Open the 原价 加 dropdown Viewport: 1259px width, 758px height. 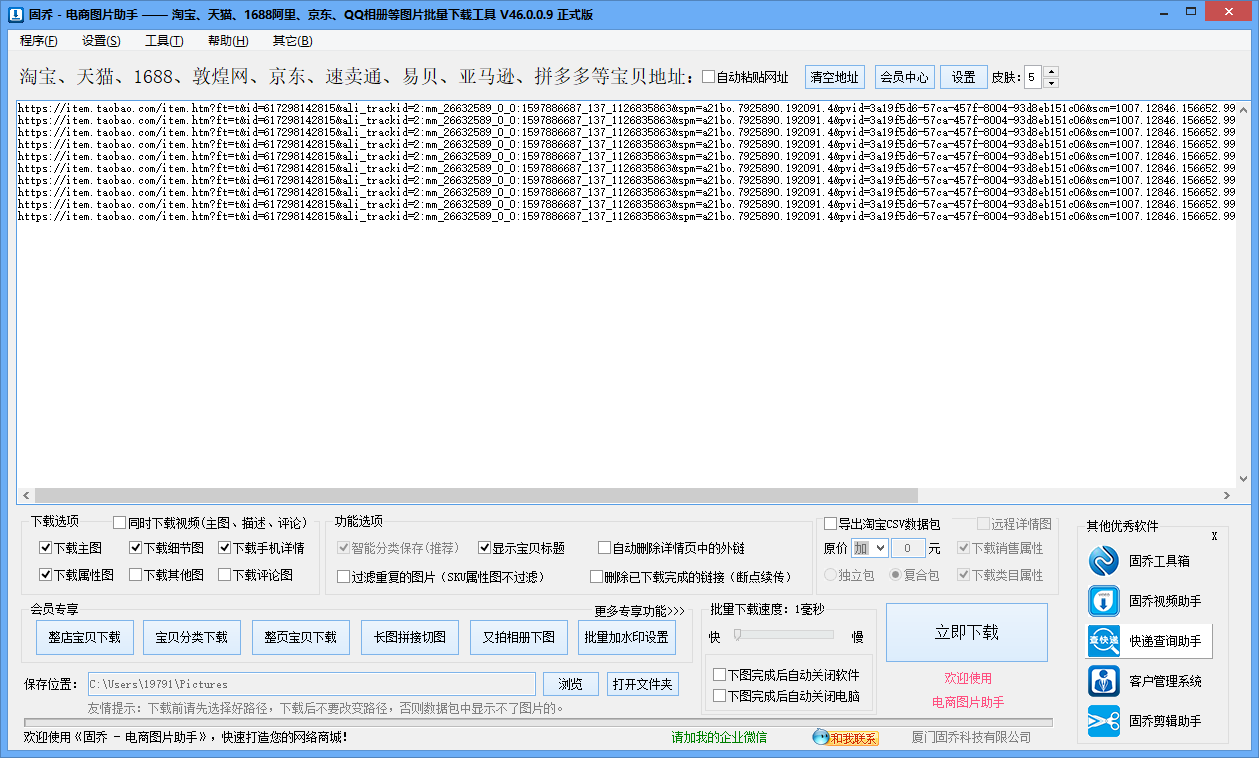coord(870,548)
